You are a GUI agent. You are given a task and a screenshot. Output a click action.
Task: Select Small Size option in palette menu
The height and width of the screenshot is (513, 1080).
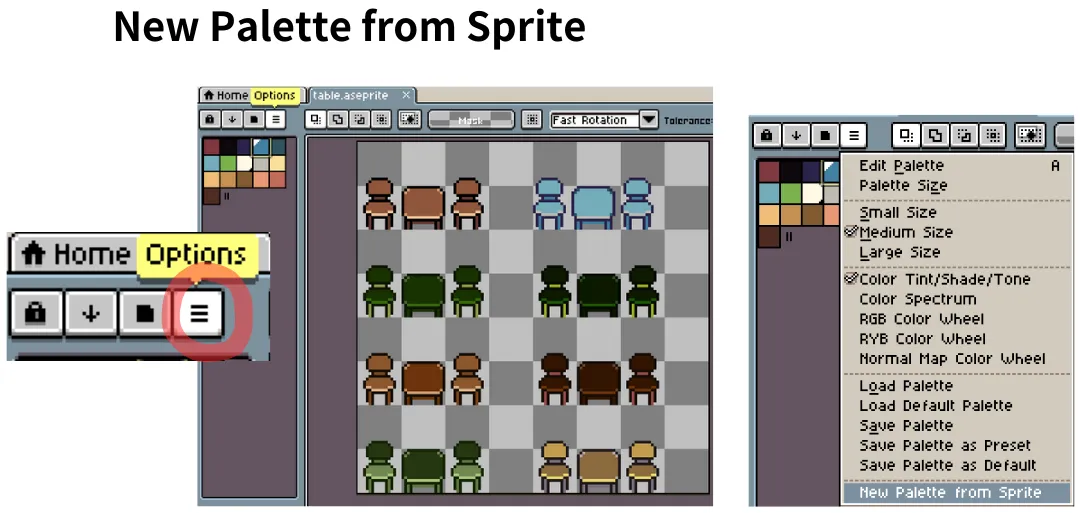click(x=897, y=212)
